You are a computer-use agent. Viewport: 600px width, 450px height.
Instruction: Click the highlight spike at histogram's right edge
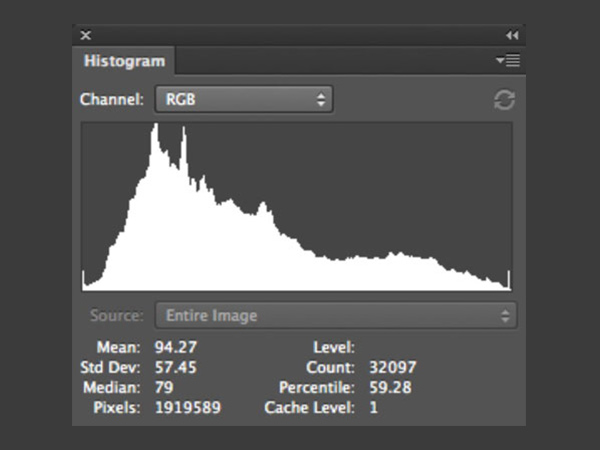tap(510, 280)
